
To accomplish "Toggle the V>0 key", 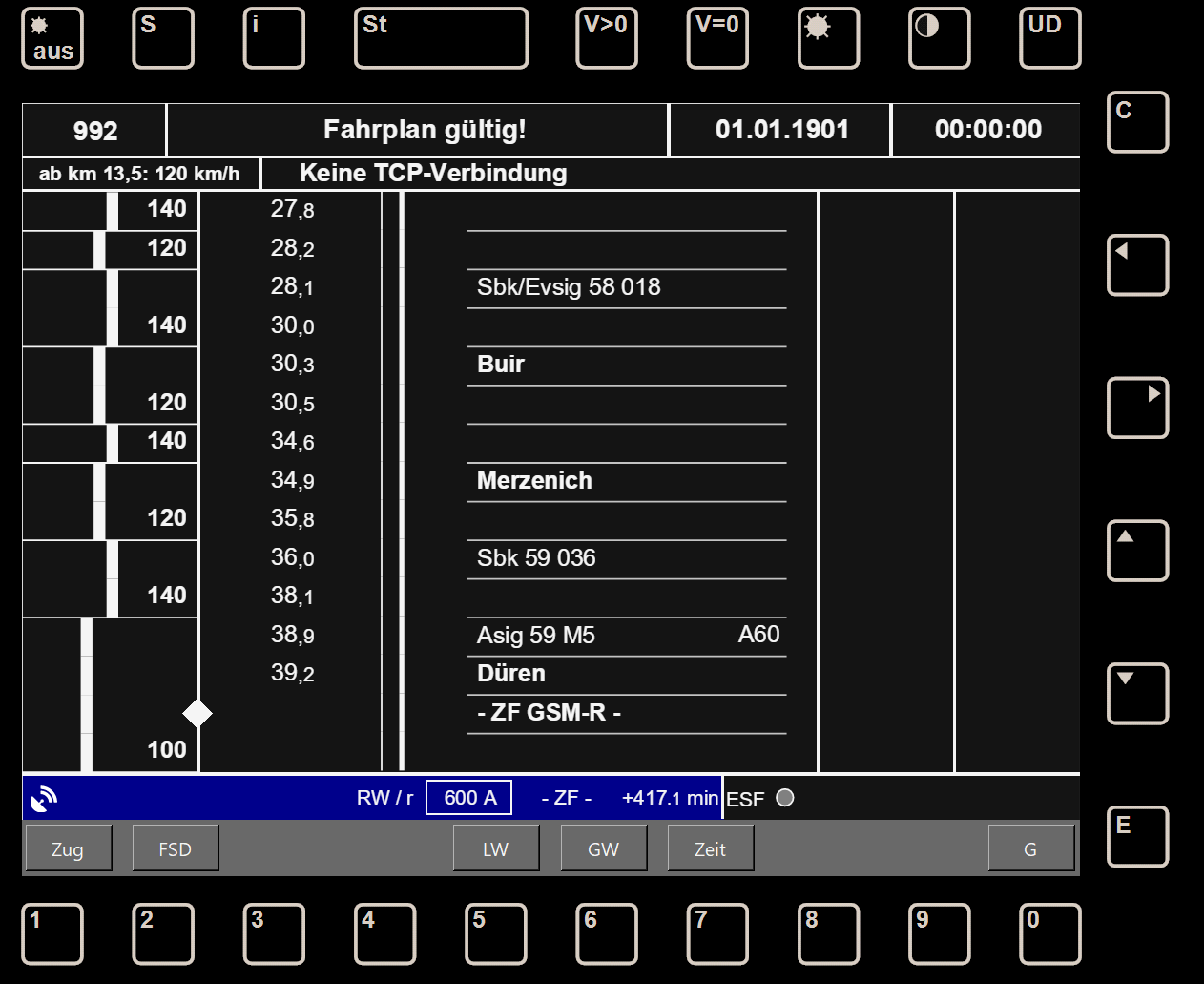I will click(606, 38).
